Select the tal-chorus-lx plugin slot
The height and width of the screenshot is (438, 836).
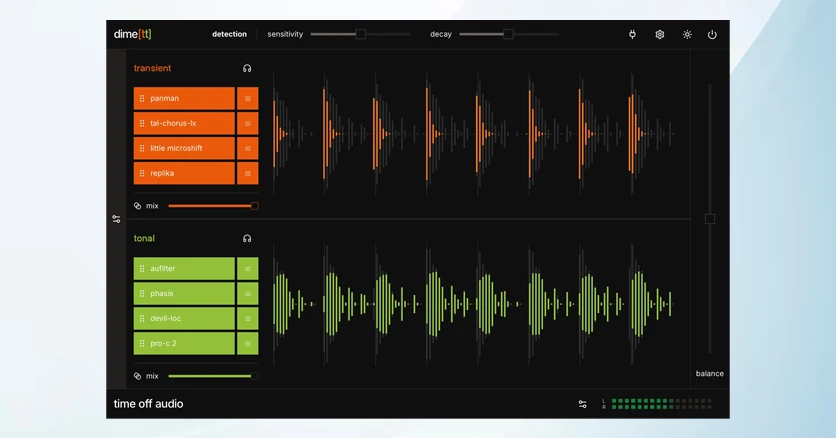184,124
